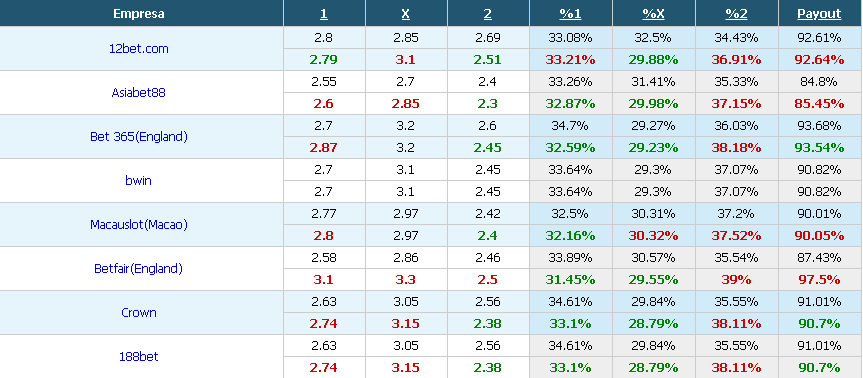Click 12bet.com's red 3.1 draw odds
The width and height of the screenshot is (863, 378).
[x=406, y=59]
